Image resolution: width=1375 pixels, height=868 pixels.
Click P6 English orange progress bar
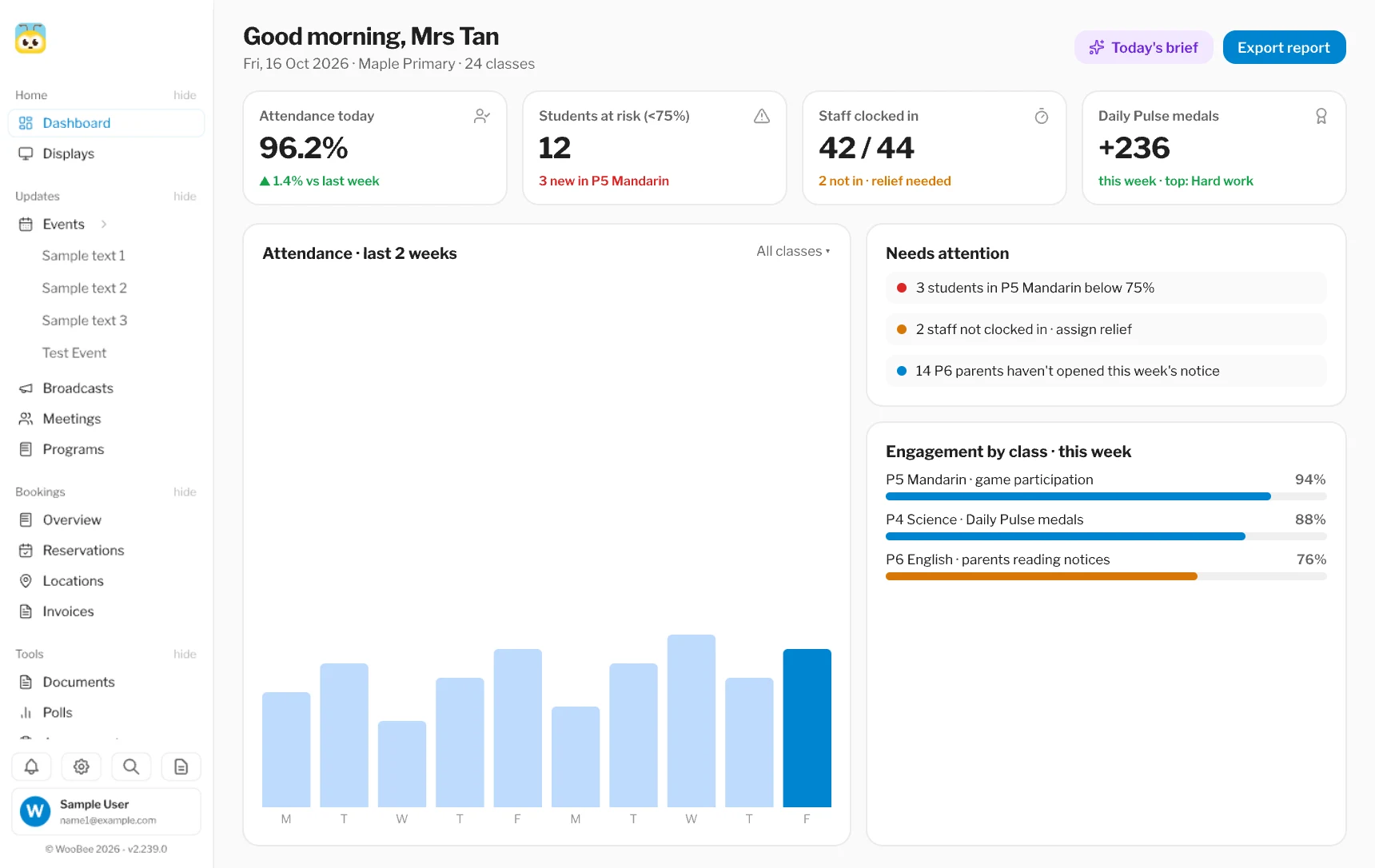click(1106, 576)
